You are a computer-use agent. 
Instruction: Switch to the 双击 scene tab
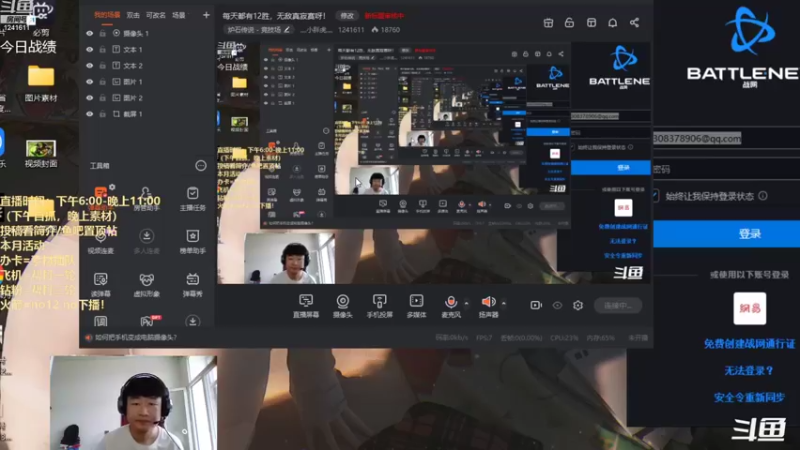pyautogui.click(x=133, y=15)
